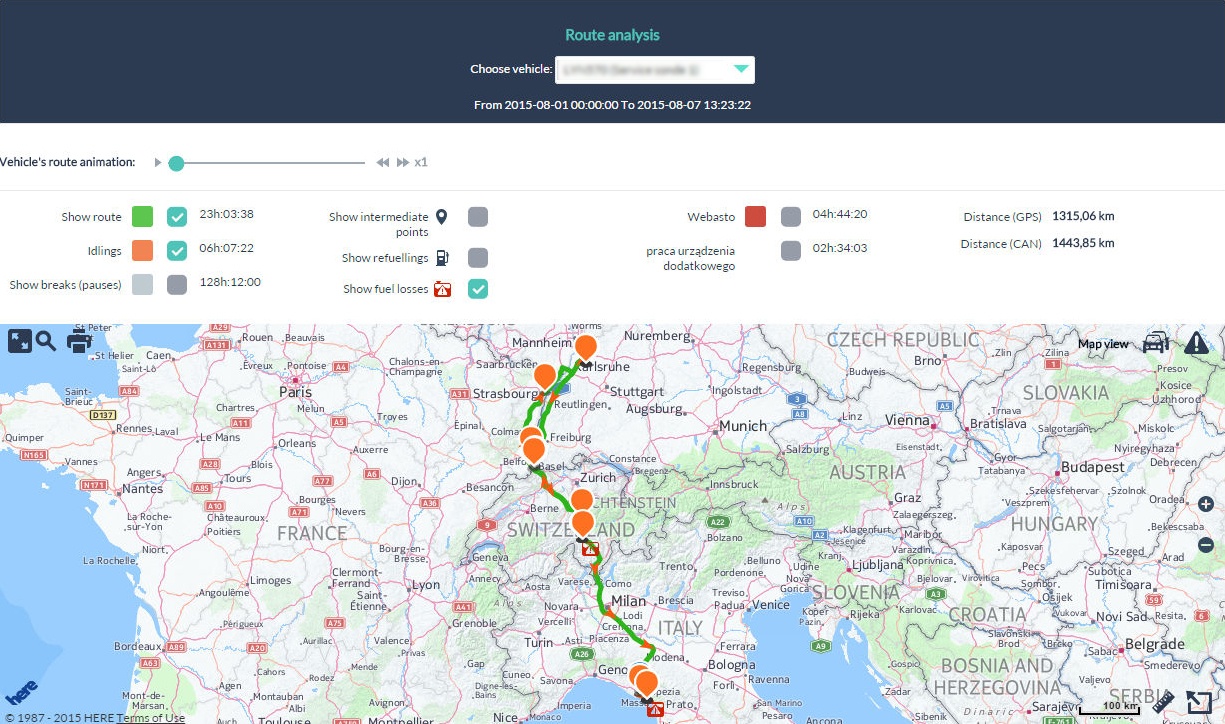Click the HERE maps logo

pyautogui.click(x=22, y=694)
